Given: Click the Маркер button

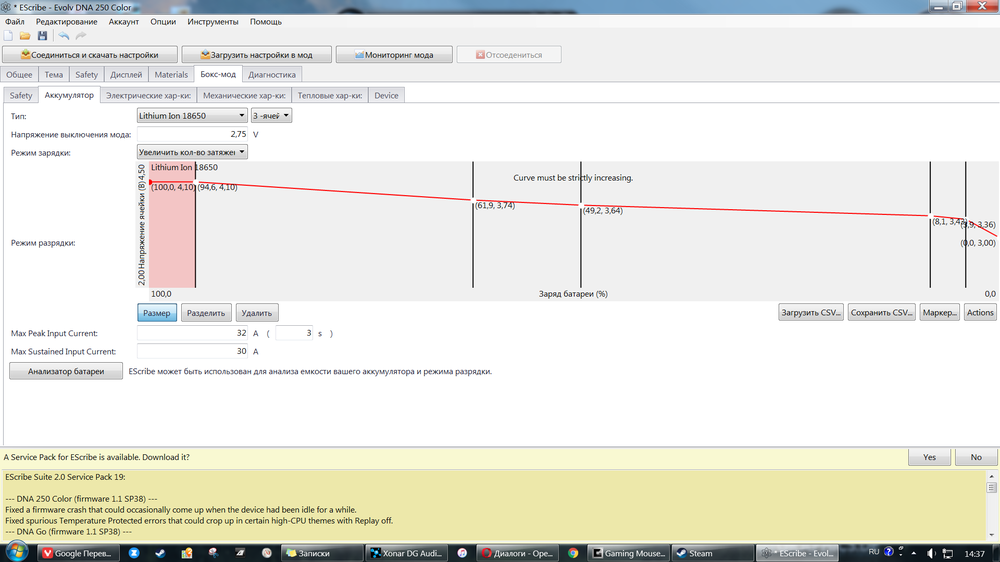Looking at the screenshot, I should click(x=939, y=313).
